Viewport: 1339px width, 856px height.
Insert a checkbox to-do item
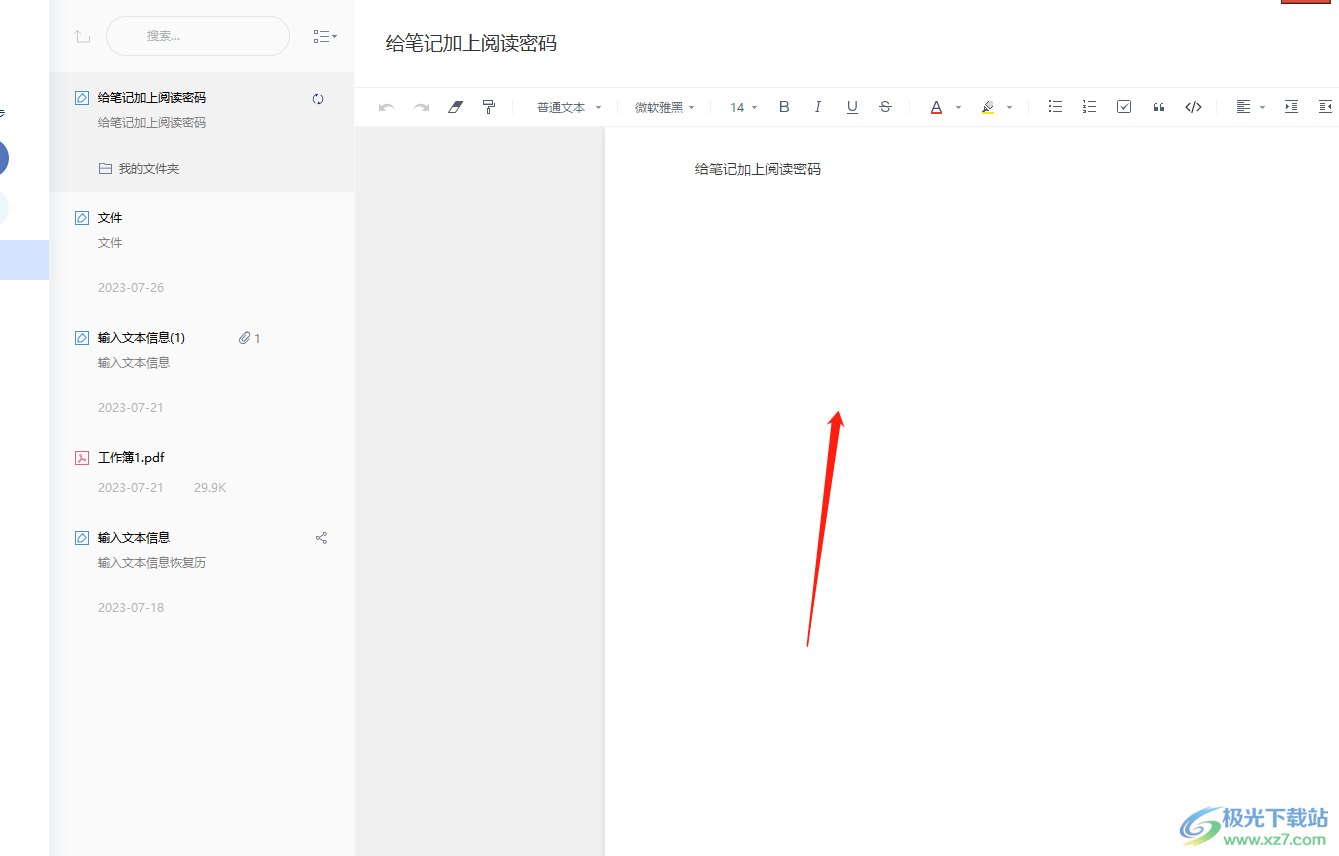pyautogui.click(x=1124, y=107)
